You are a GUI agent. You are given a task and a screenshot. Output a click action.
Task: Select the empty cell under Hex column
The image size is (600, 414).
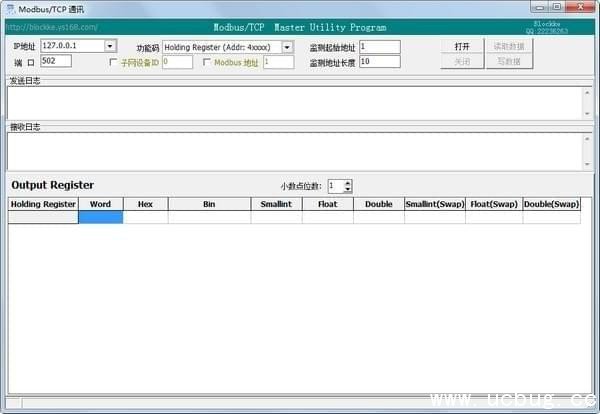[145, 217]
